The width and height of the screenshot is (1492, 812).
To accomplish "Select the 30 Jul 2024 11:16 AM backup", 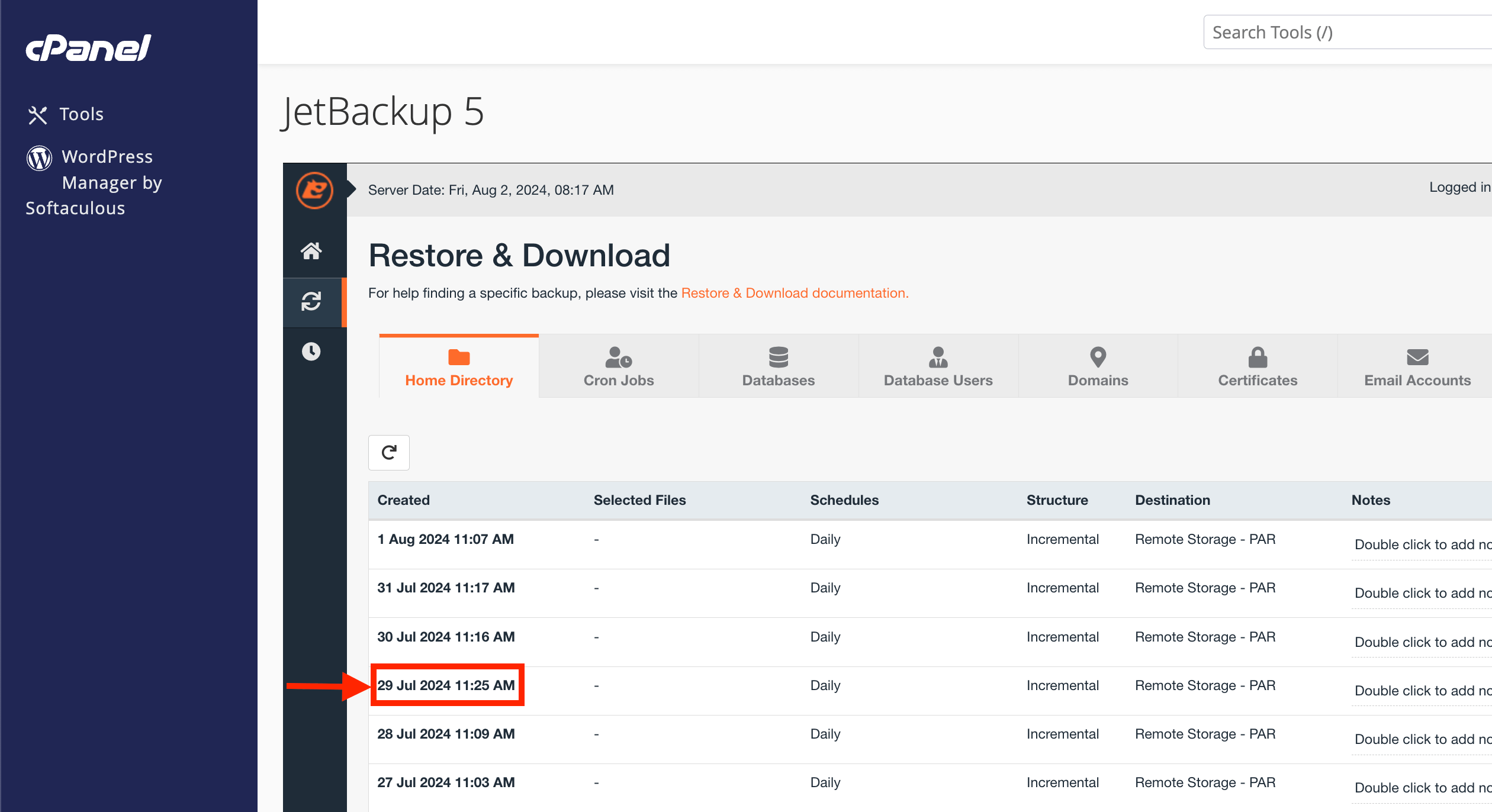I will tap(446, 637).
